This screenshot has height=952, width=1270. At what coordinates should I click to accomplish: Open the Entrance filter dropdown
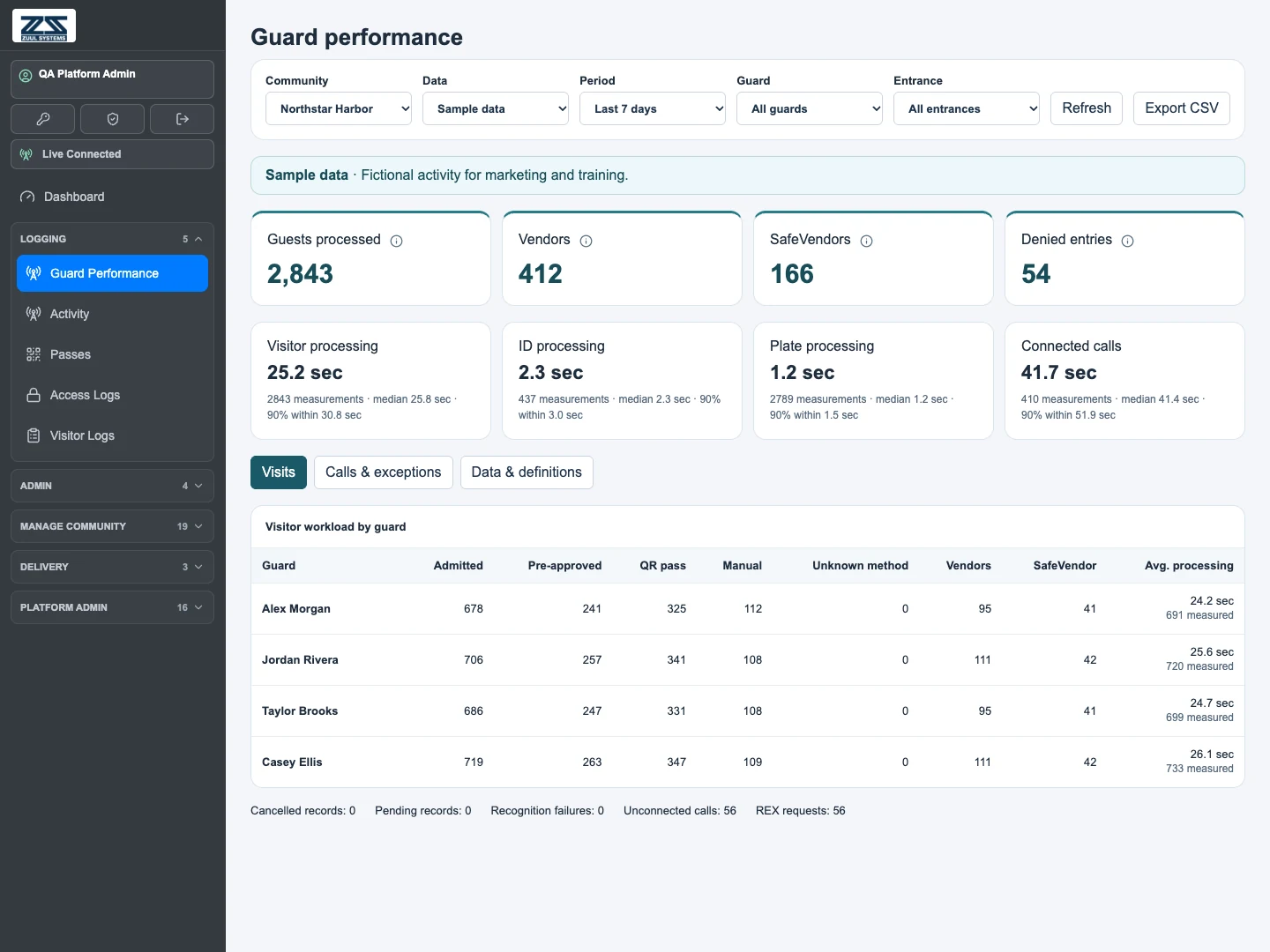[967, 108]
